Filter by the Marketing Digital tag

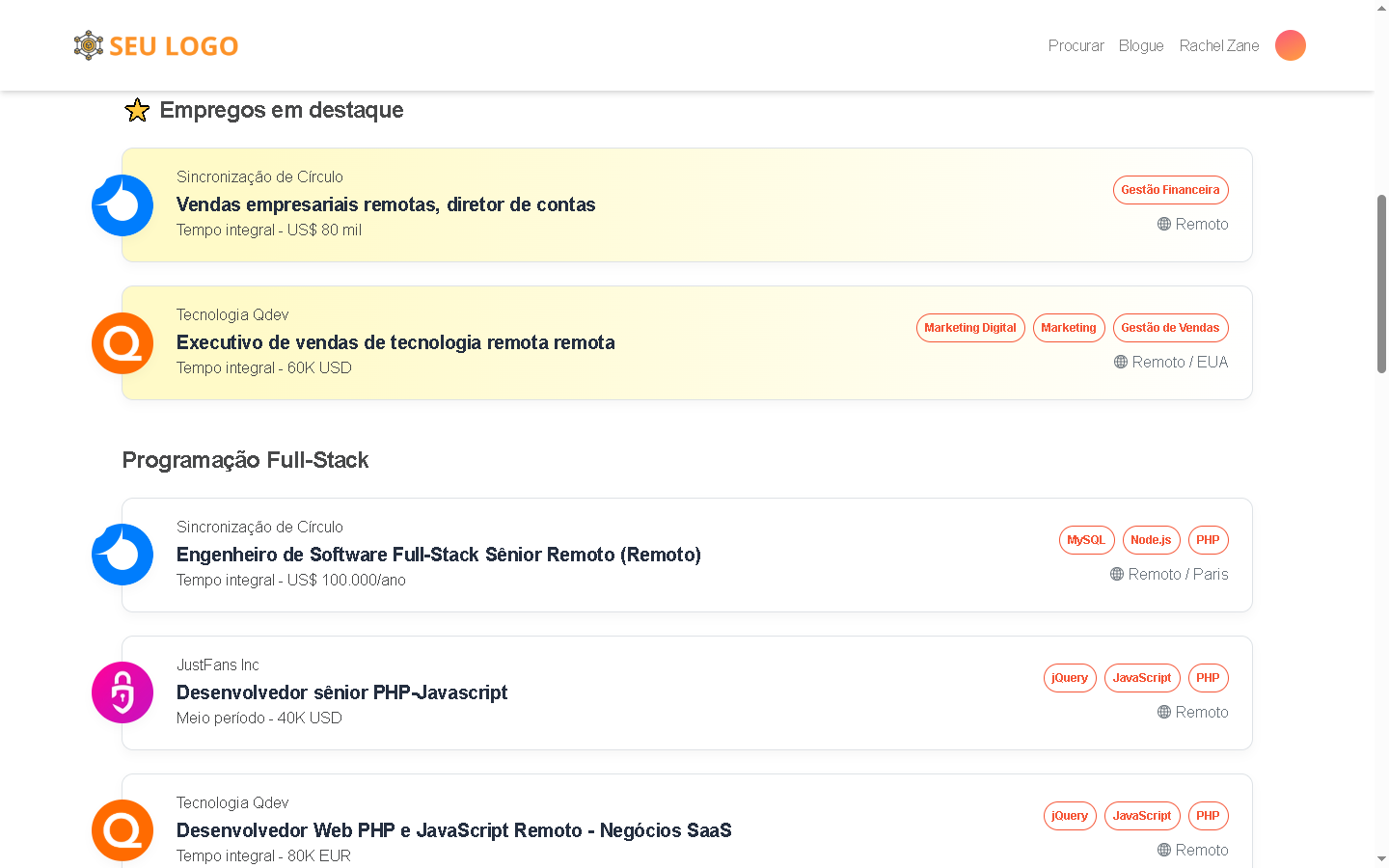point(969,328)
